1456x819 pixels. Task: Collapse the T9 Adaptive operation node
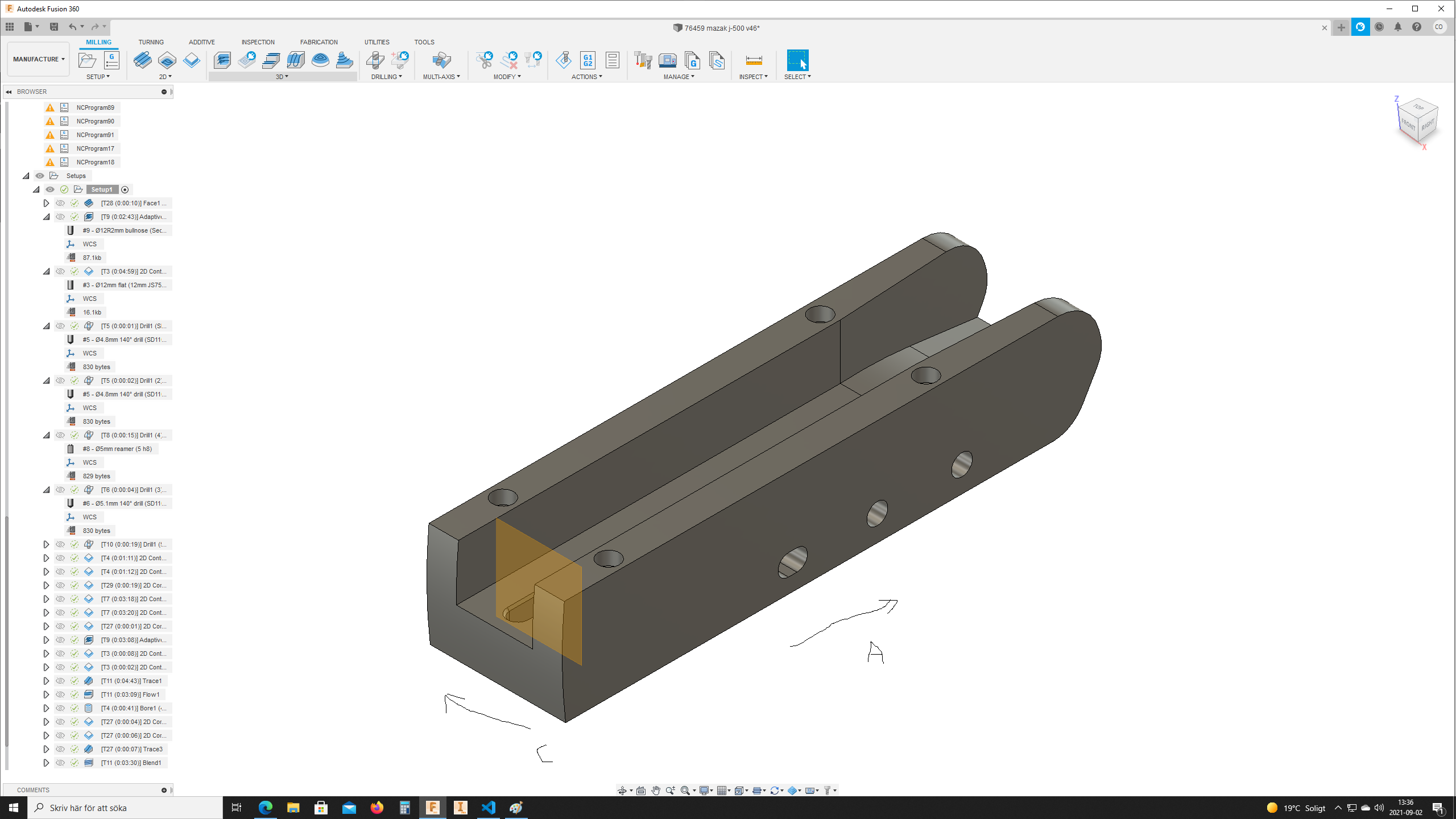tap(47, 217)
